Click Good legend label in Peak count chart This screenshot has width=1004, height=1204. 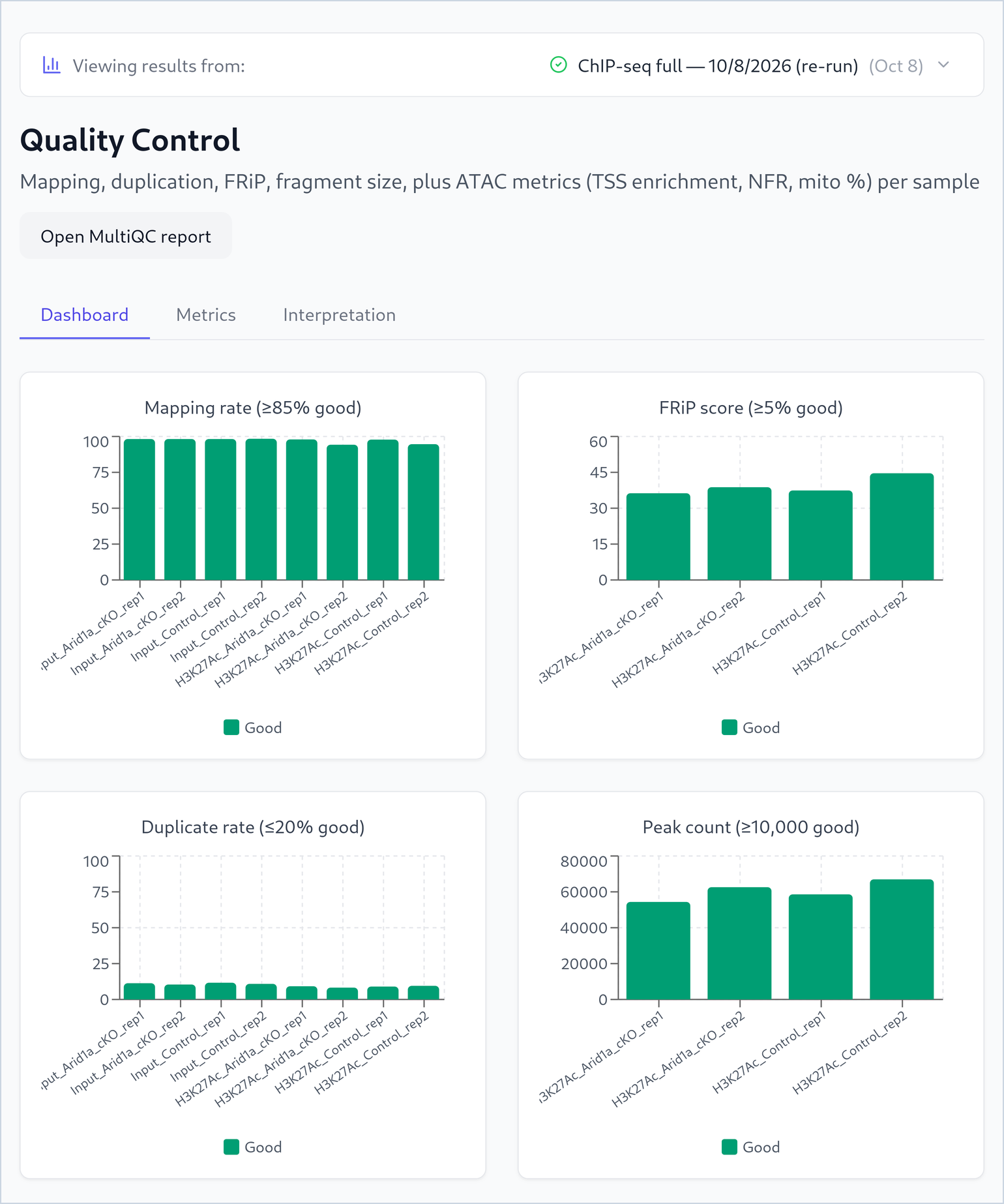click(761, 1147)
